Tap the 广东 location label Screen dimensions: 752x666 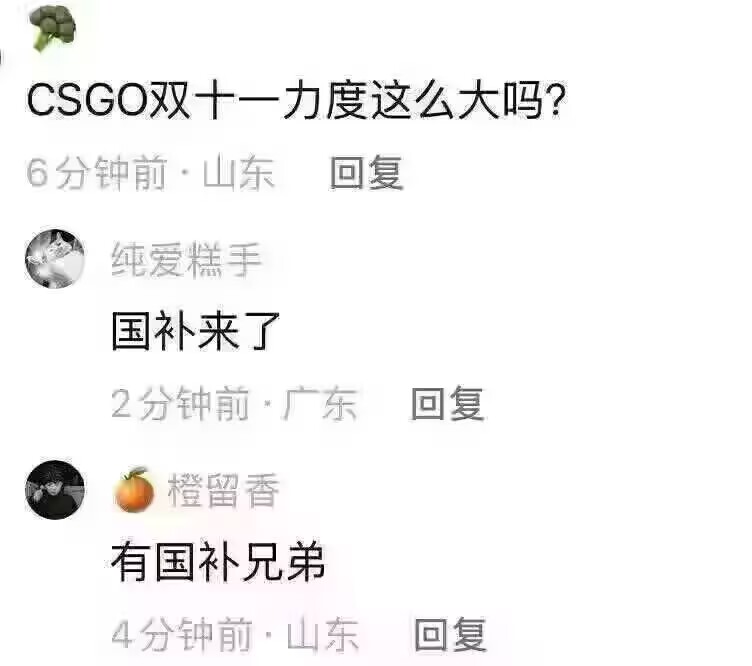320,403
